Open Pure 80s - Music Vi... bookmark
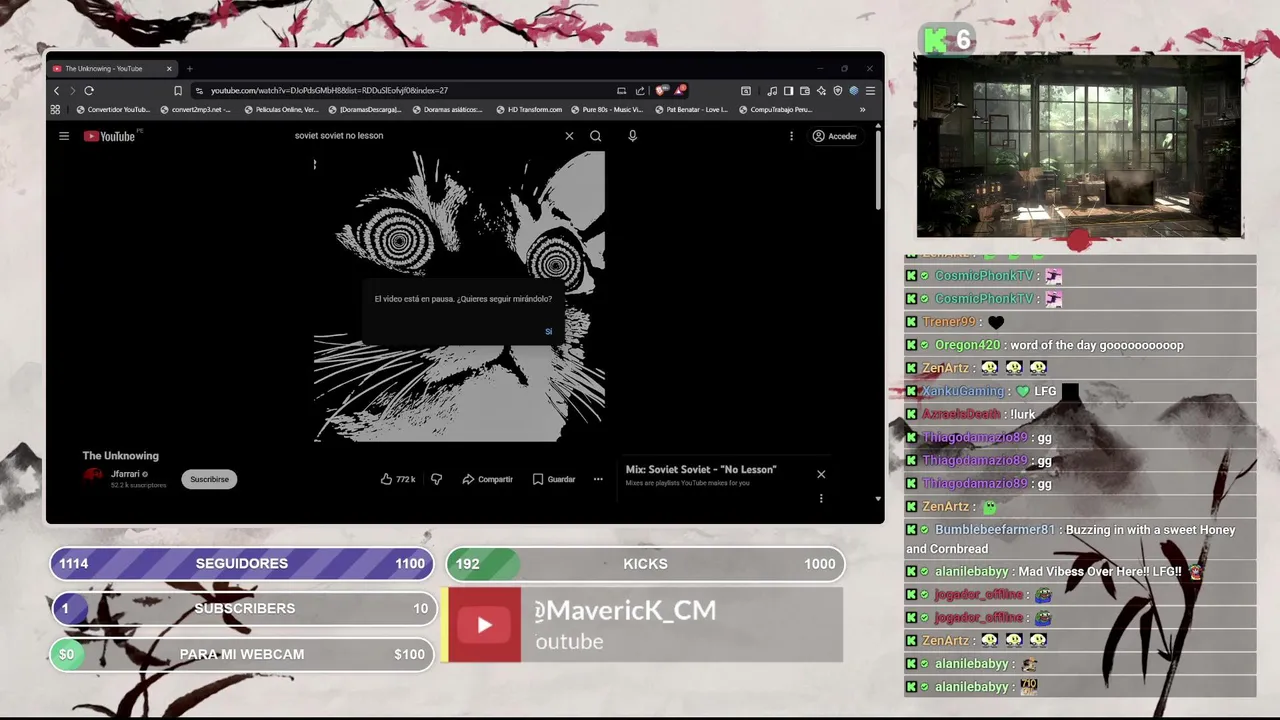The width and height of the screenshot is (1280, 720). [x=607, y=109]
